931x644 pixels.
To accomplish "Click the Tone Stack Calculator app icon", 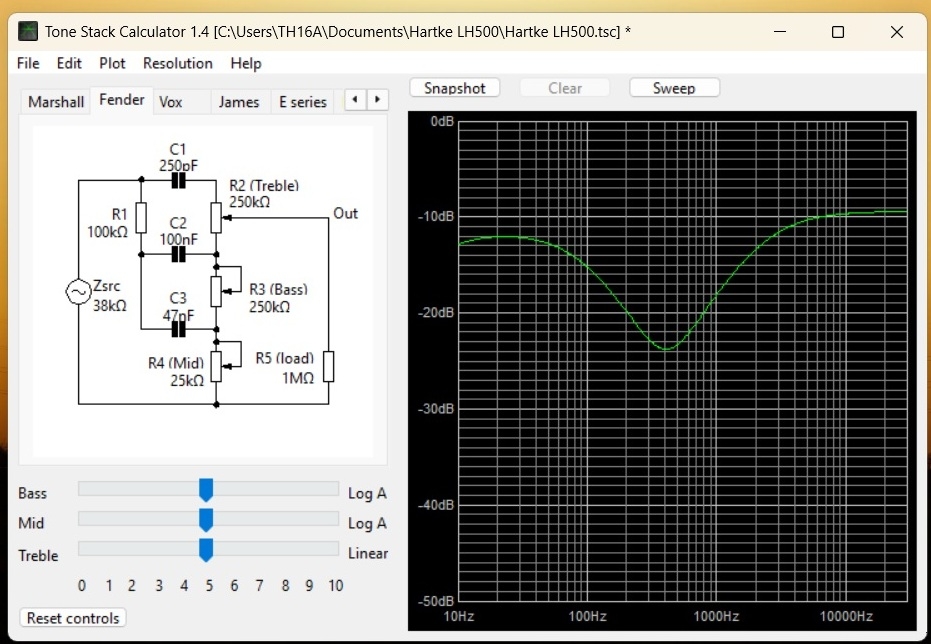I will tap(28, 31).
